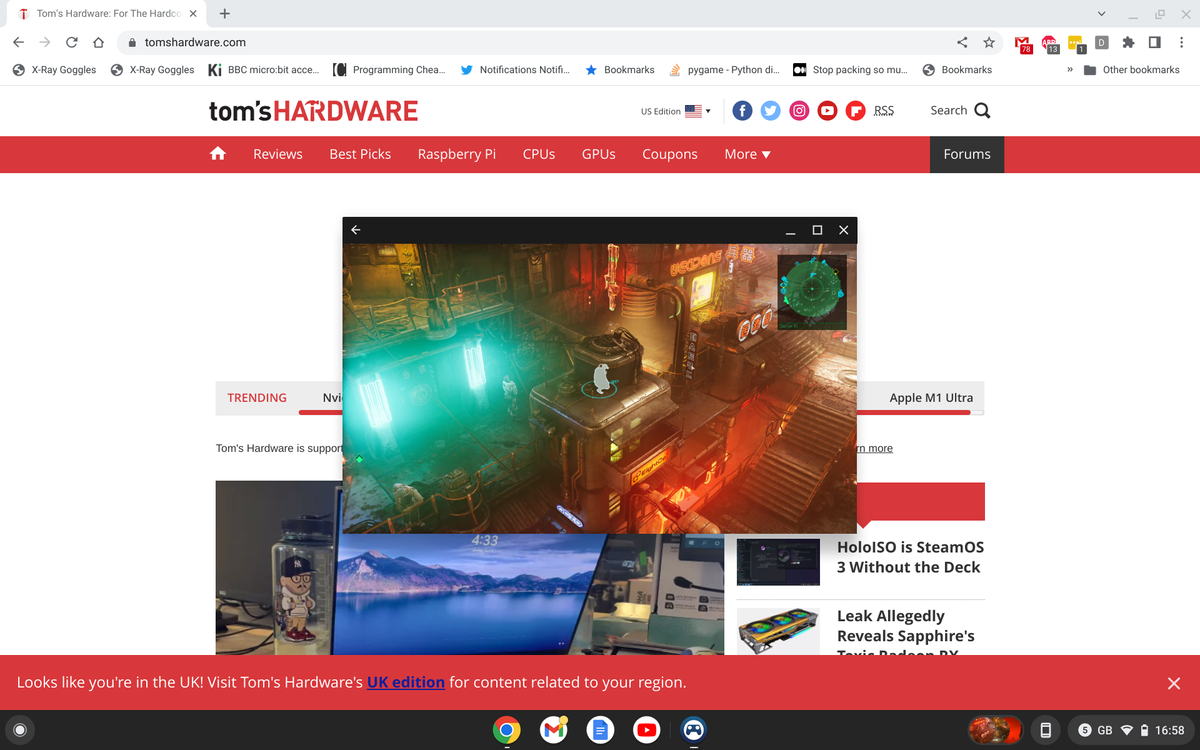Open the pygame - Python bookmark

[x=723, y=70]
